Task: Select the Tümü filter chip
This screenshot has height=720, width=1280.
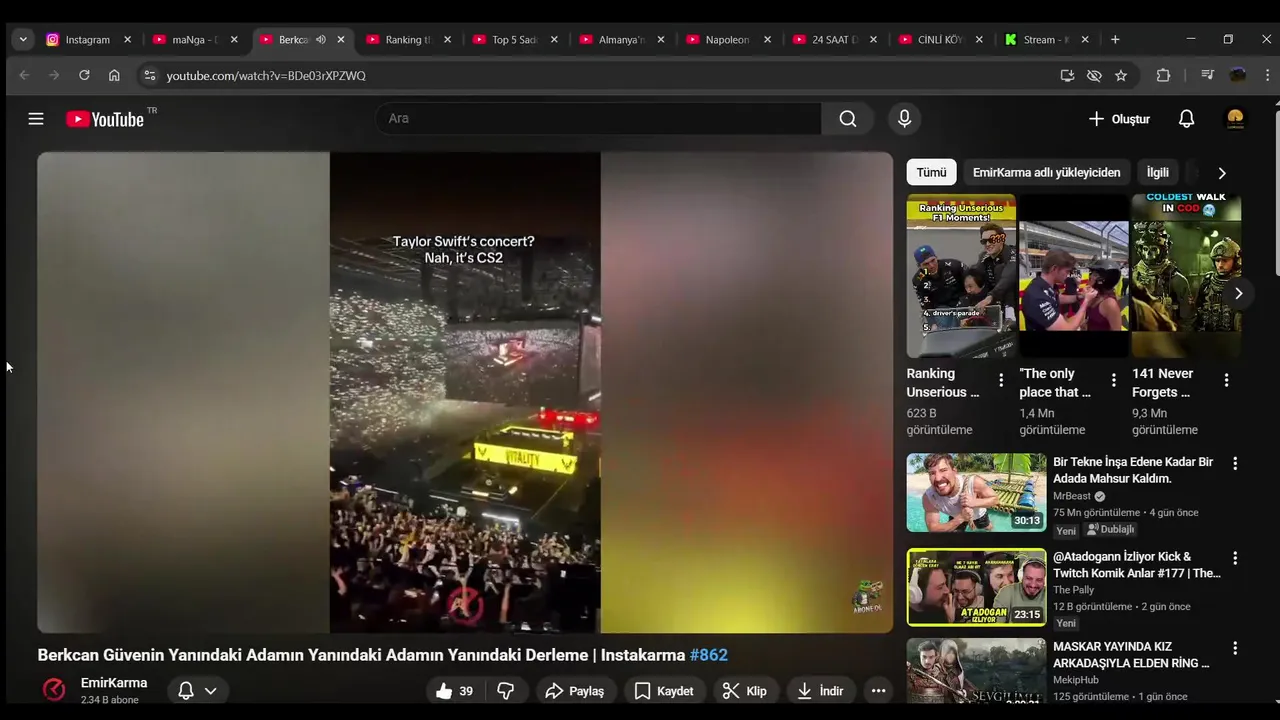Action: point(931,172)
